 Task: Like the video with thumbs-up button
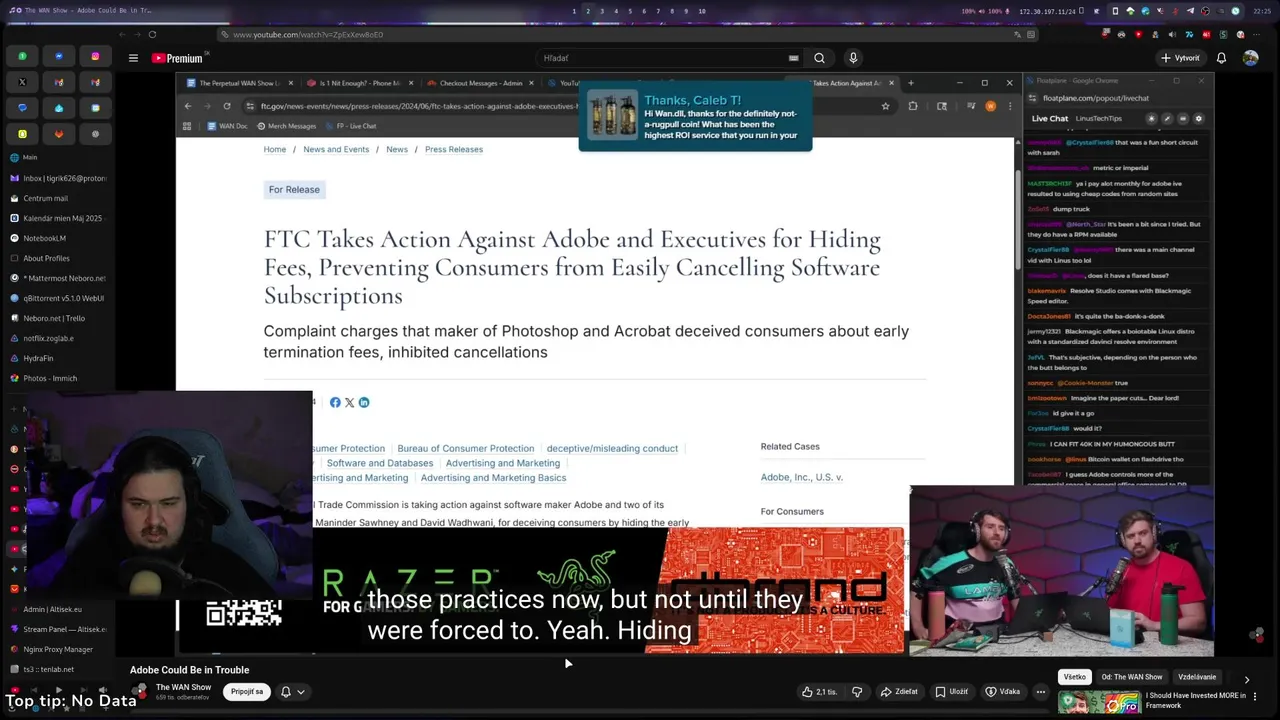point(819,691)
